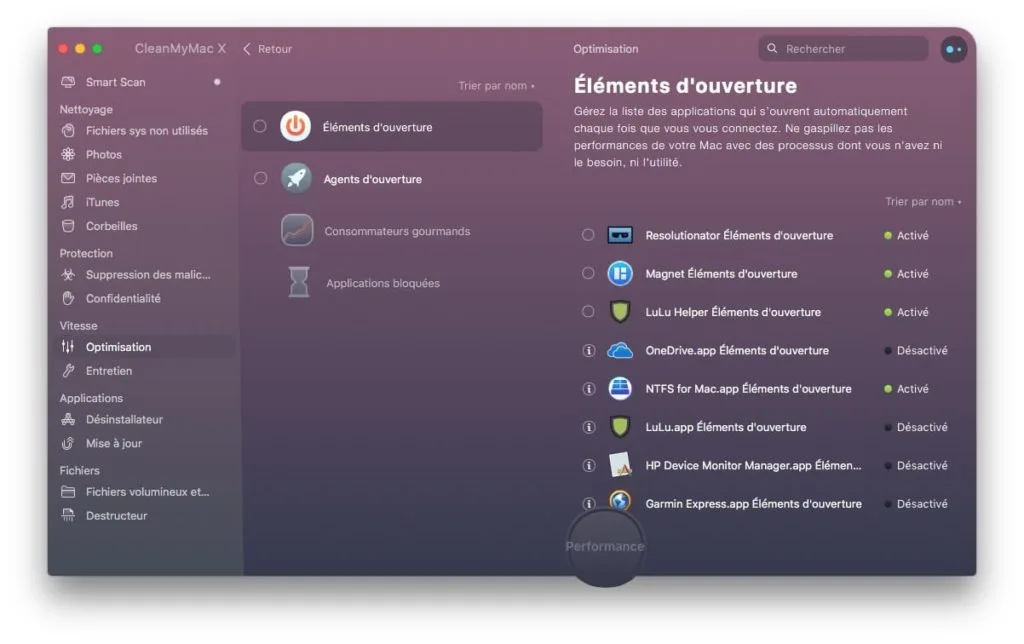Click the OneDrive cloud icon
Image resolution: width=1024 pixels, height=644 pixels.
coord(620,351)
